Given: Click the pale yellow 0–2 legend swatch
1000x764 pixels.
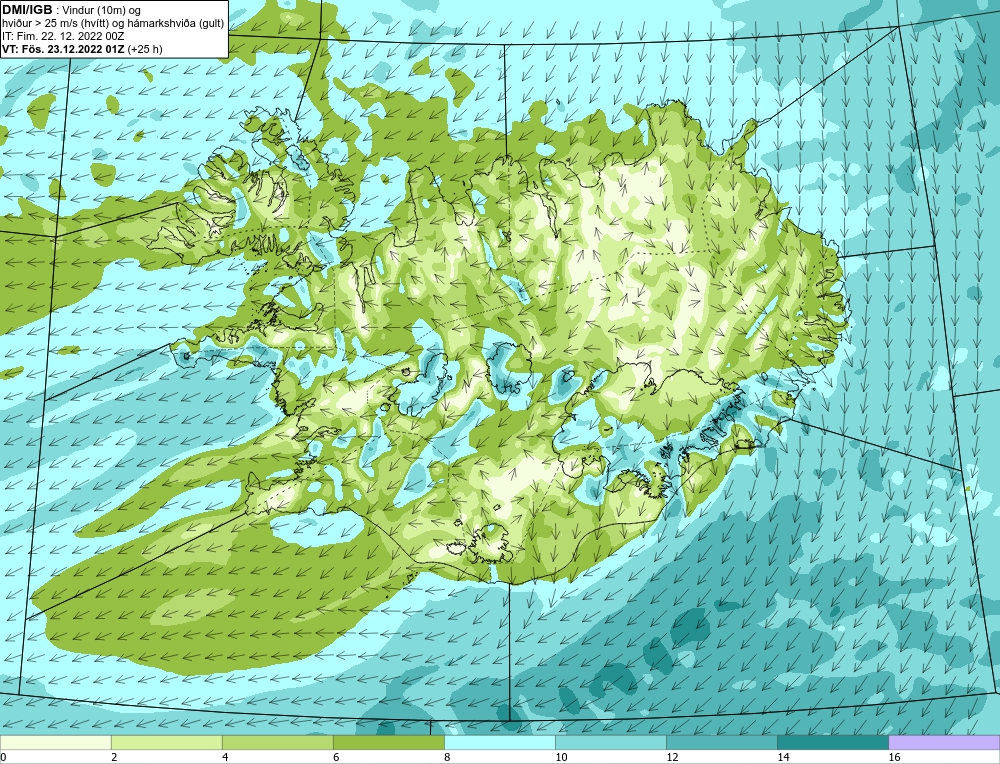Looking at the screenshot, I should pos(55,742).
